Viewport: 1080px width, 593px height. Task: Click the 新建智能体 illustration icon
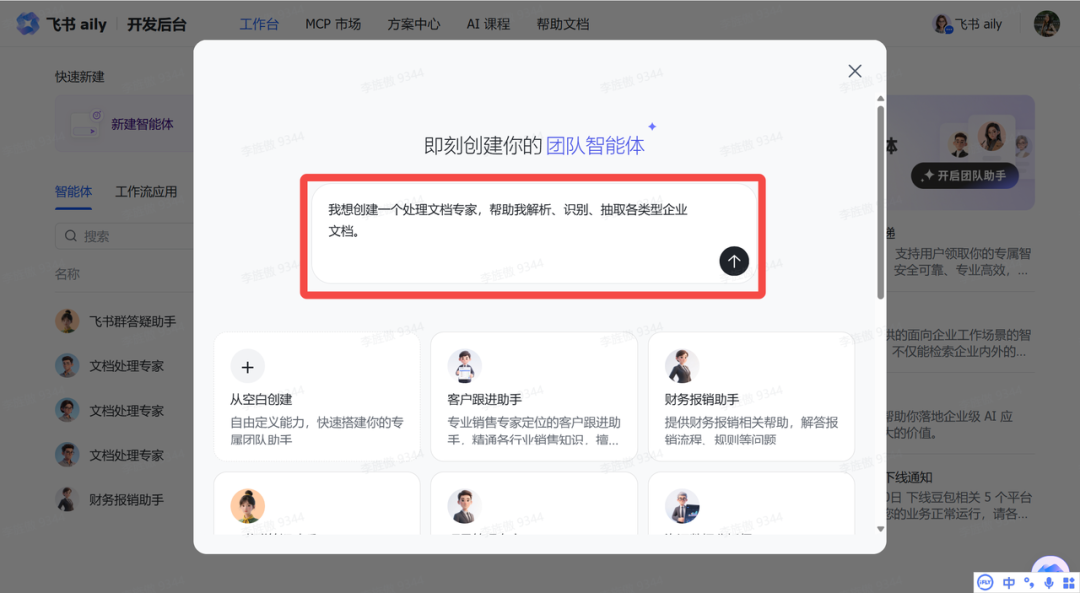tap(86, 124)
